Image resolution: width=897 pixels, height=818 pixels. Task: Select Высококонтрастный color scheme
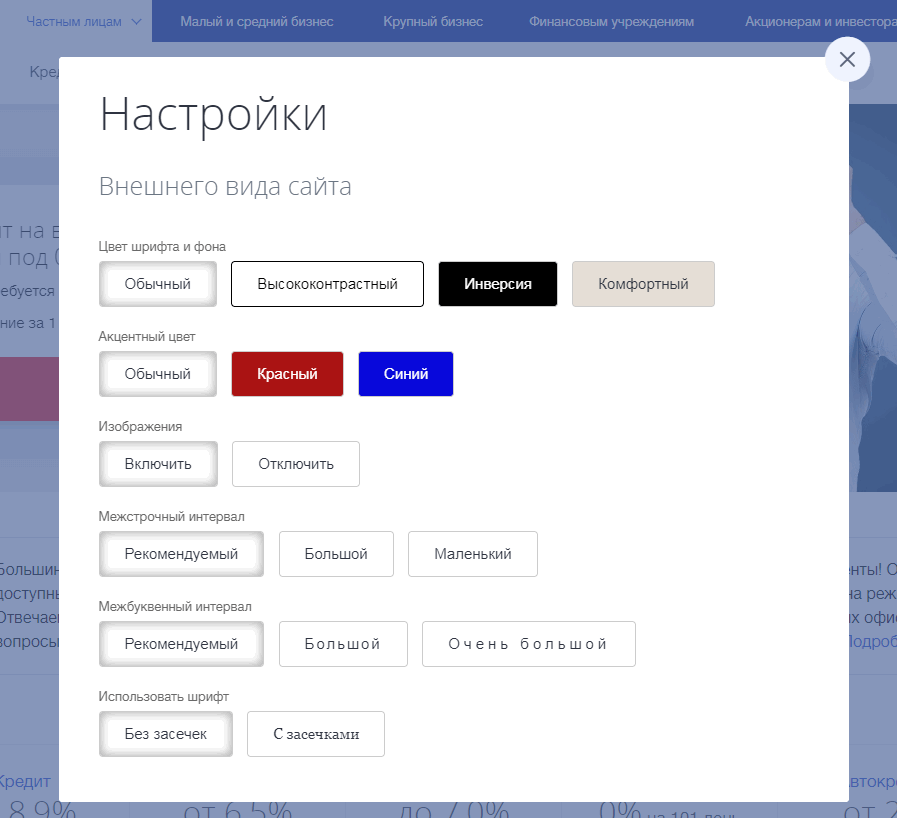click(x=327, y=284)
